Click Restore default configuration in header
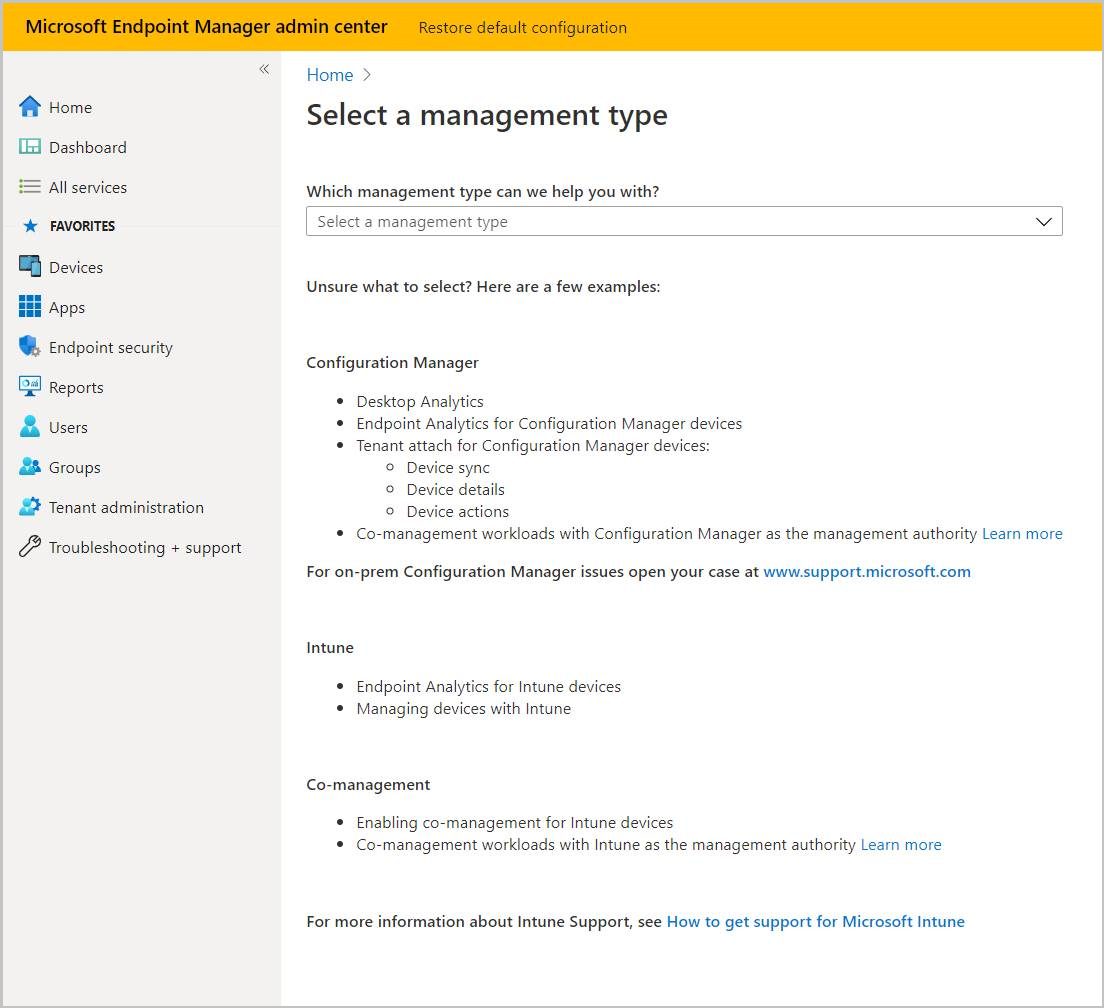The height and width of the screenshot is (1008, 1104). tap(522, 27)
